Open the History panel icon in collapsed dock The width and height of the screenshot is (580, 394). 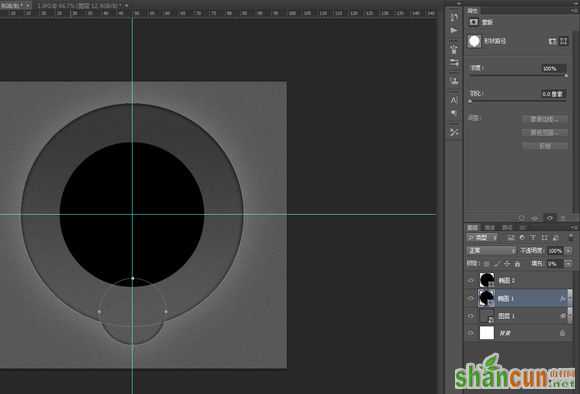[454, 17]
